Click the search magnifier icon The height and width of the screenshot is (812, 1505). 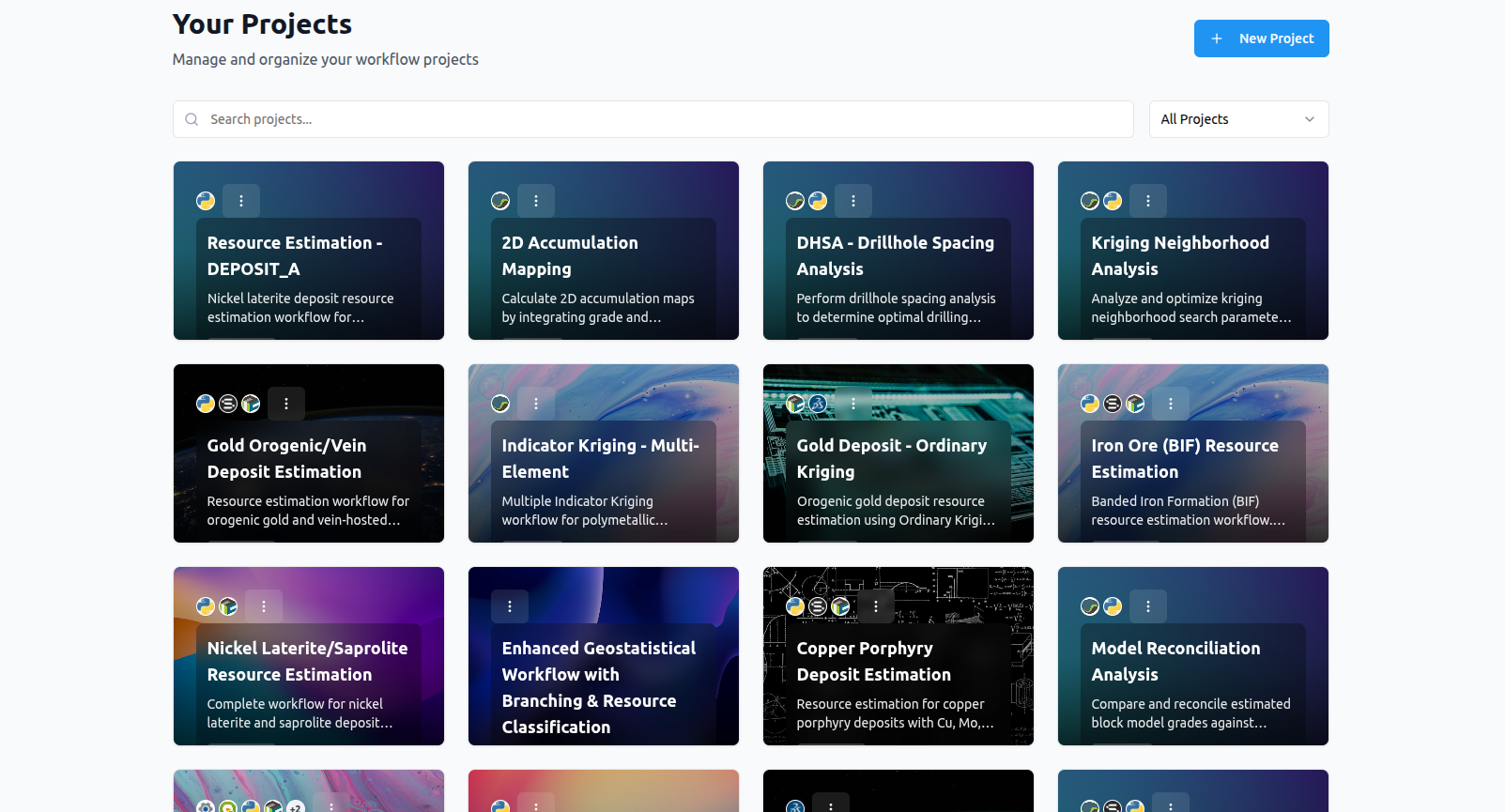pyautogui.click(x=192, y=119)
